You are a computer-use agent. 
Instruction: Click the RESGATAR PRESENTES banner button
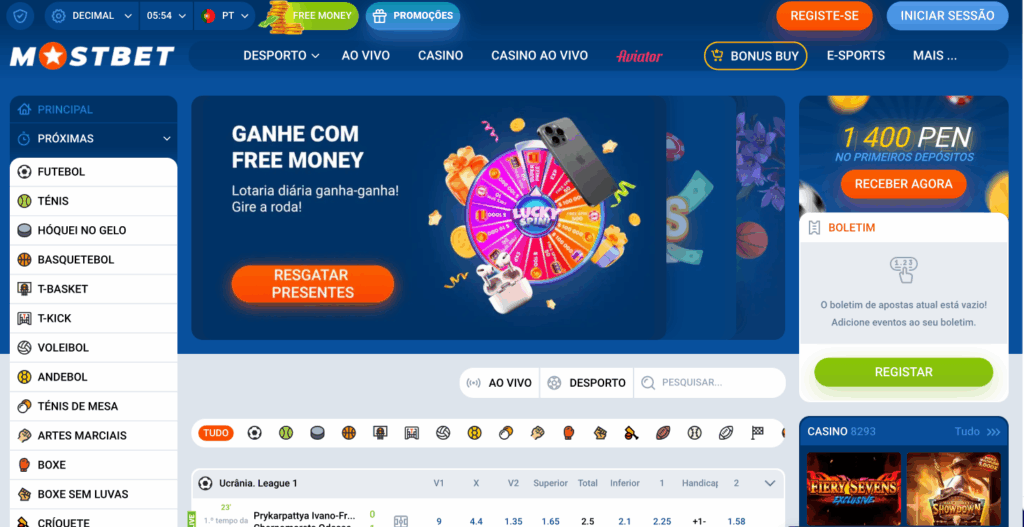click(x=313, y=284)
